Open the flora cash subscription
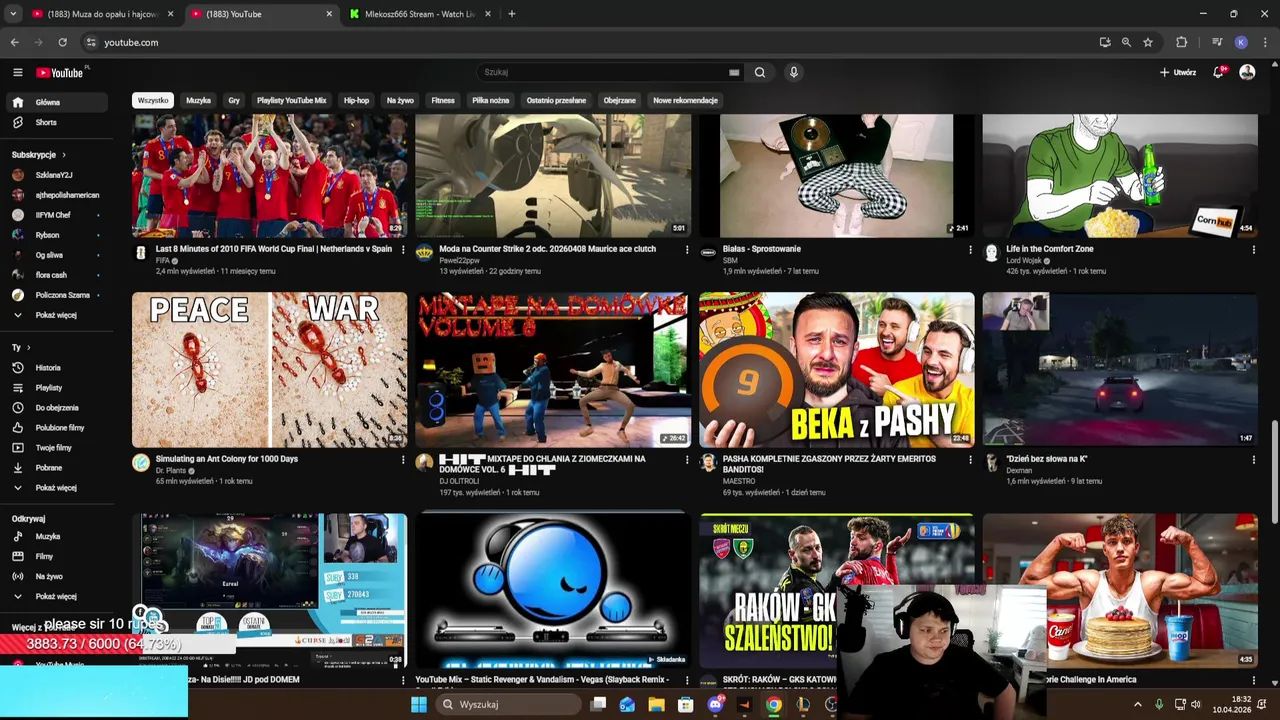This screenshot has width=1280, height=720. point(58,275)
